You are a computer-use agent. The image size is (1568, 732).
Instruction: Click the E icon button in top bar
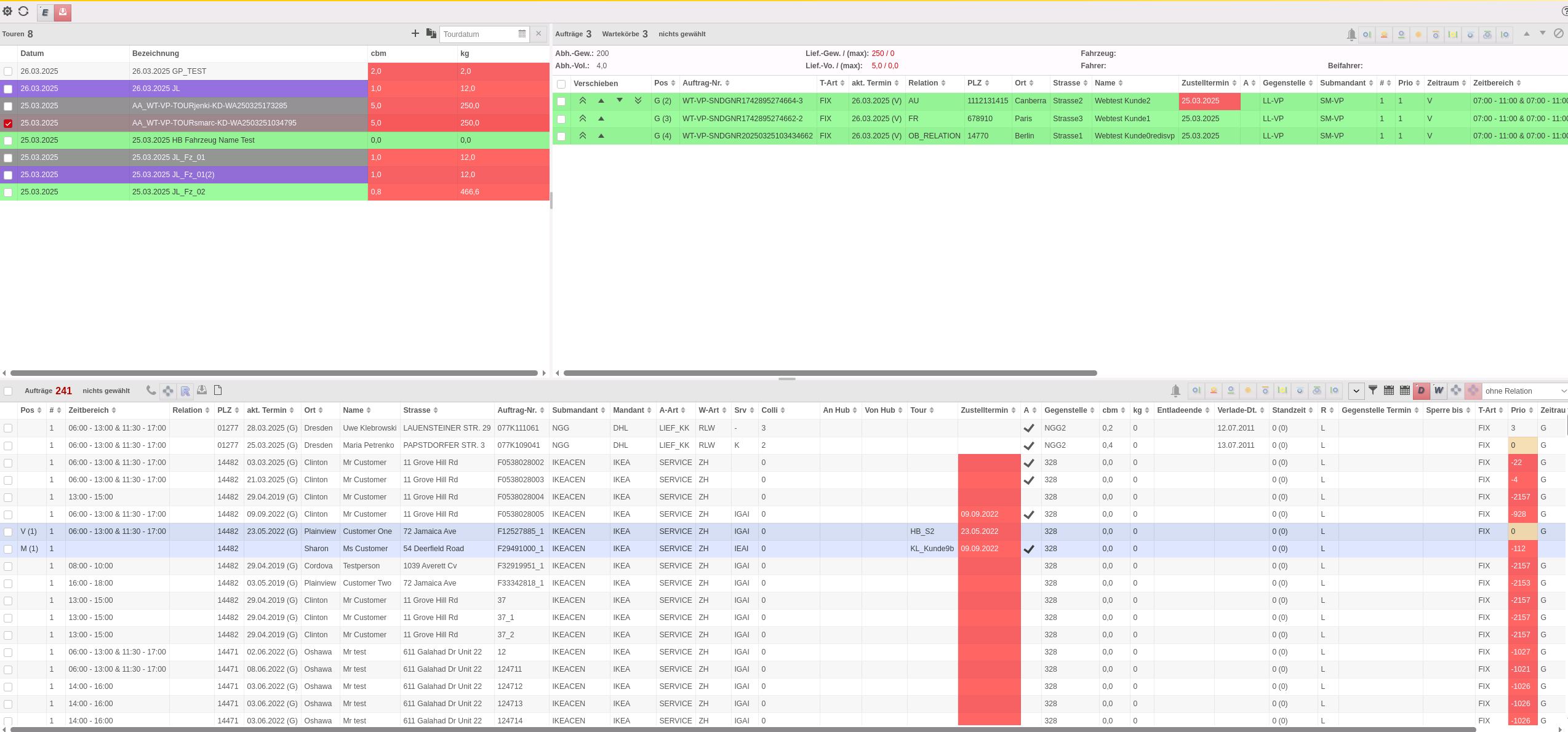(45, 12)
